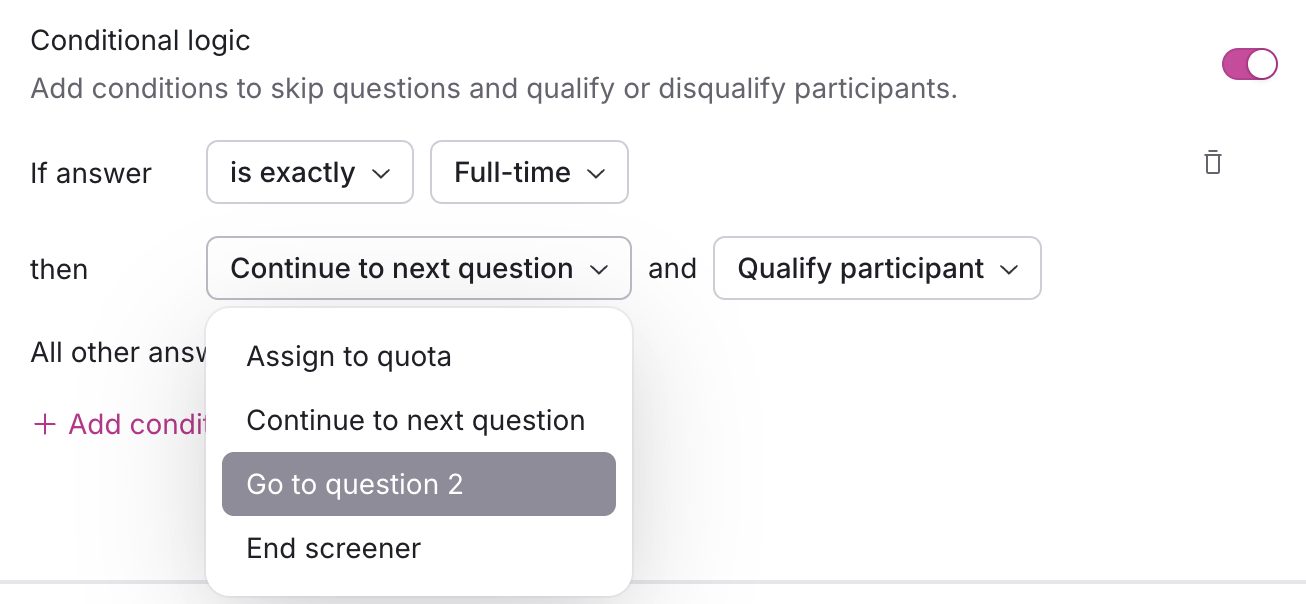Viewport: 1306px width, 604px height.
Task: Click the chevron in the "then" action box
Action: pyautogui.click(x=599, y=269)
